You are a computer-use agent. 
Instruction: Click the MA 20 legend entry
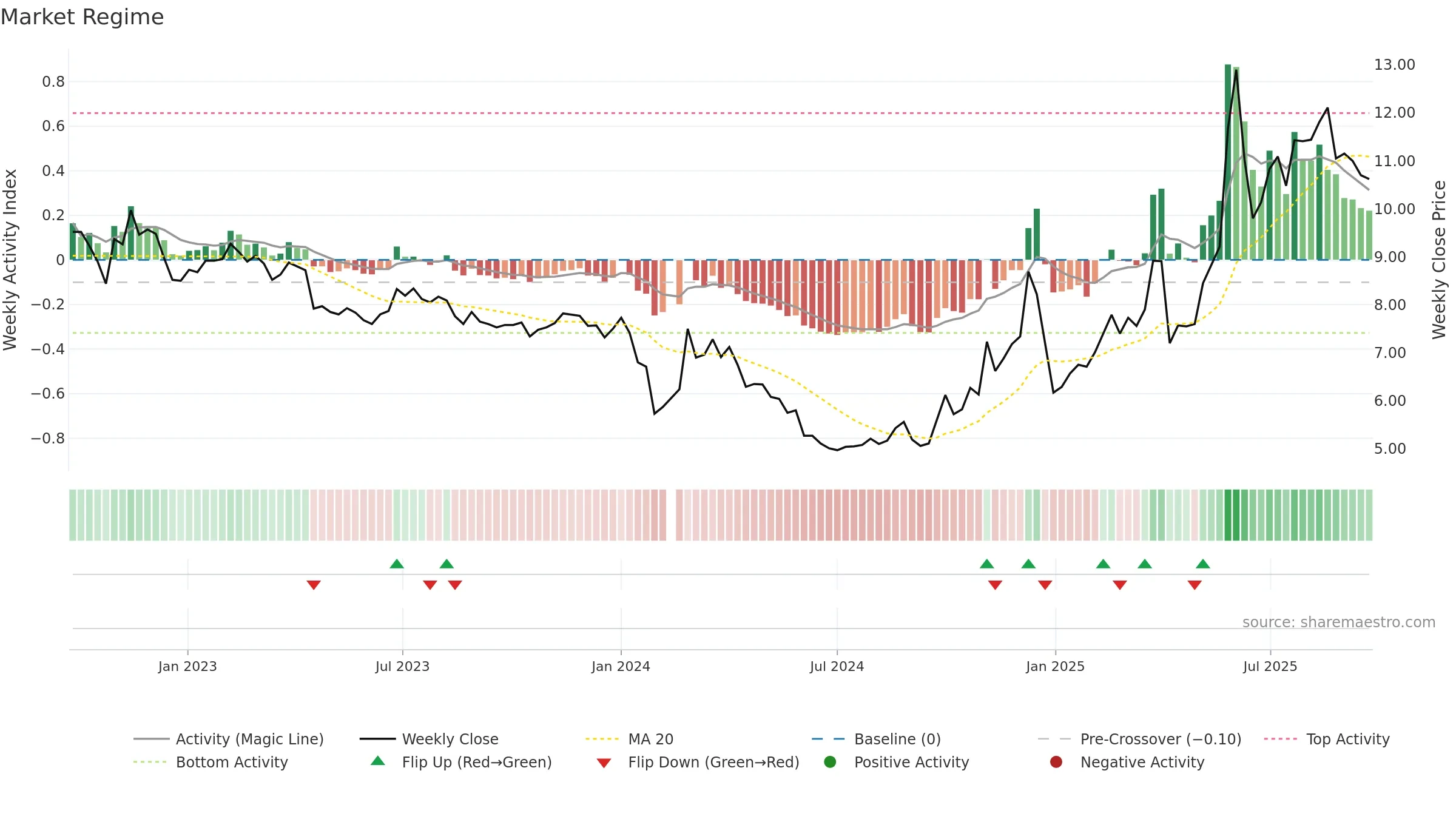point(630,739)
